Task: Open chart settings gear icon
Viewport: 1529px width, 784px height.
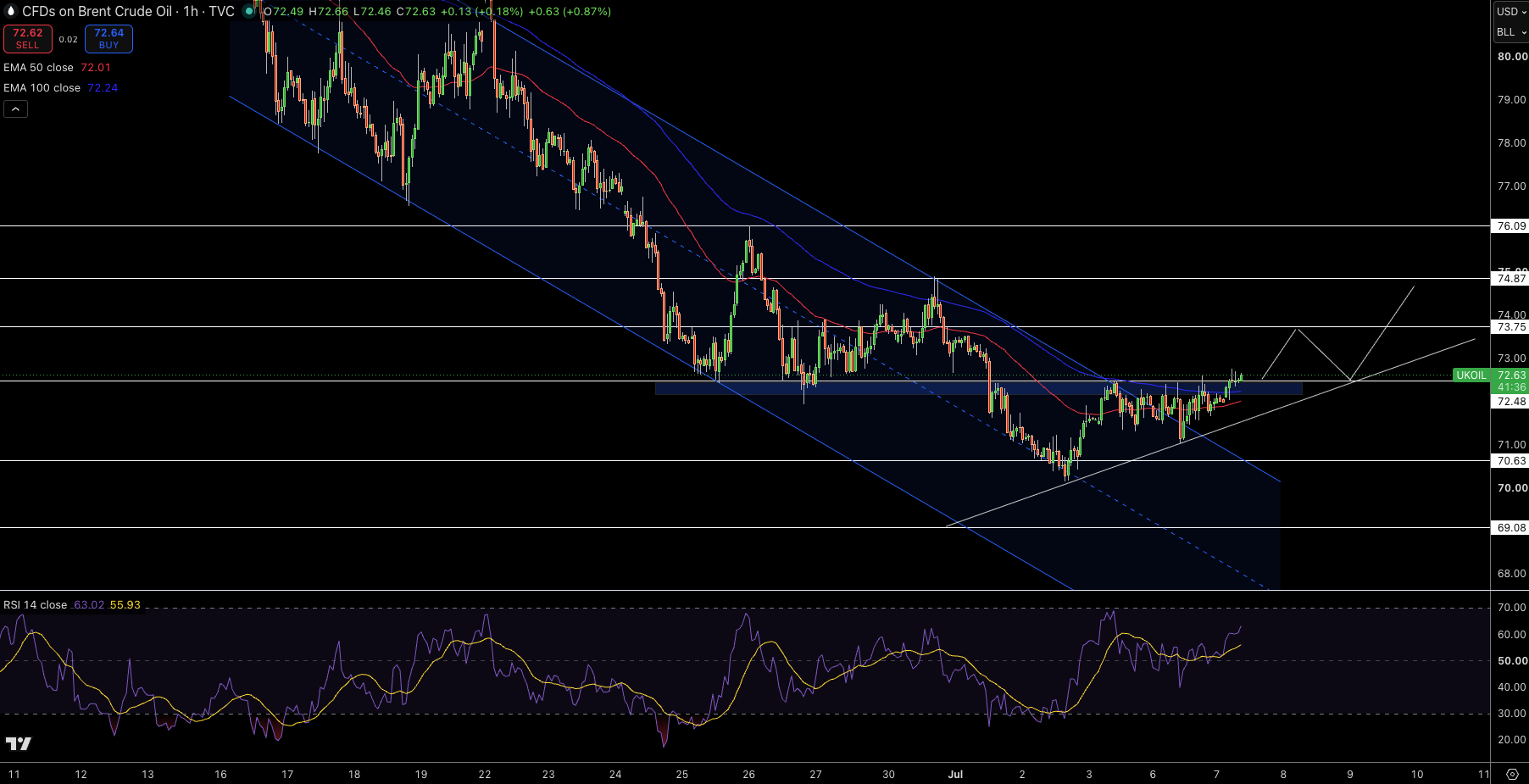Action: [1512, 774]
